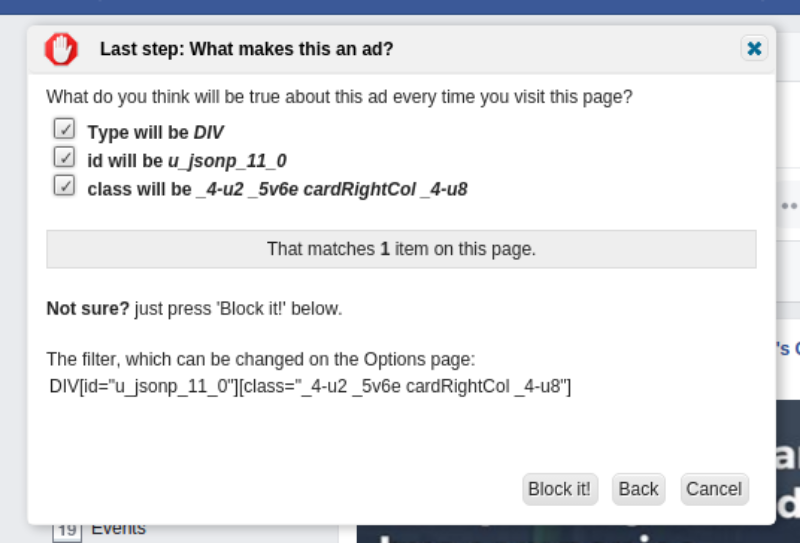
Task: Cancel the ad blocking wizard
Action: coord(714,489)
